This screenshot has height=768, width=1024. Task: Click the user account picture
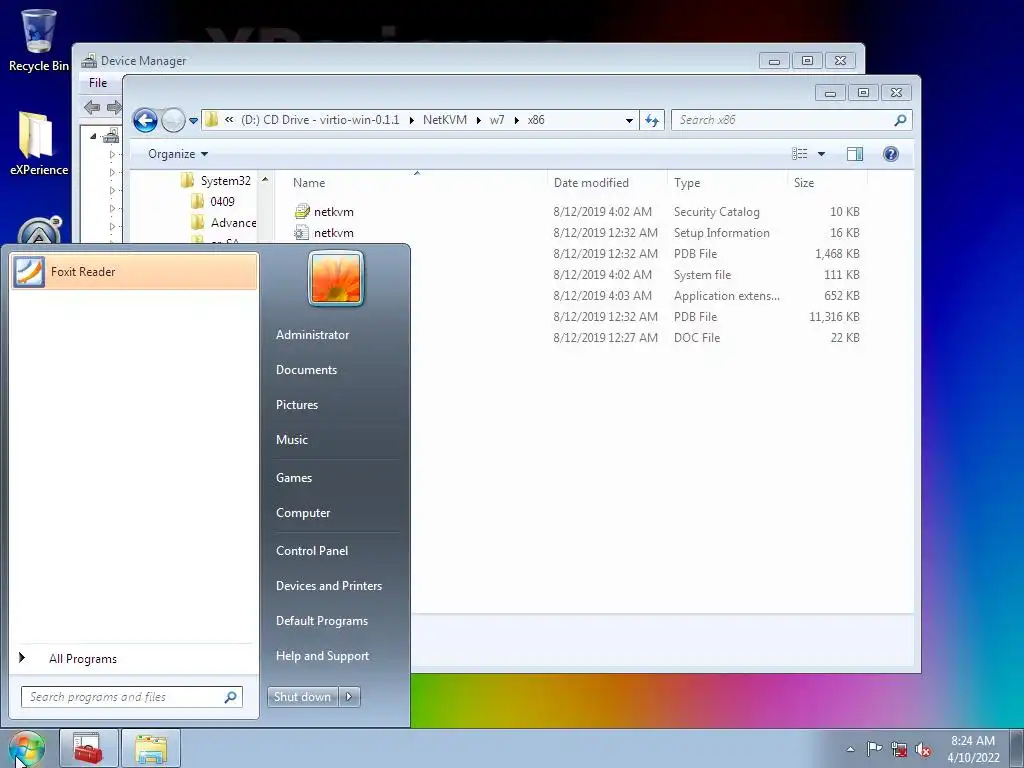click(x=336, y=279)
